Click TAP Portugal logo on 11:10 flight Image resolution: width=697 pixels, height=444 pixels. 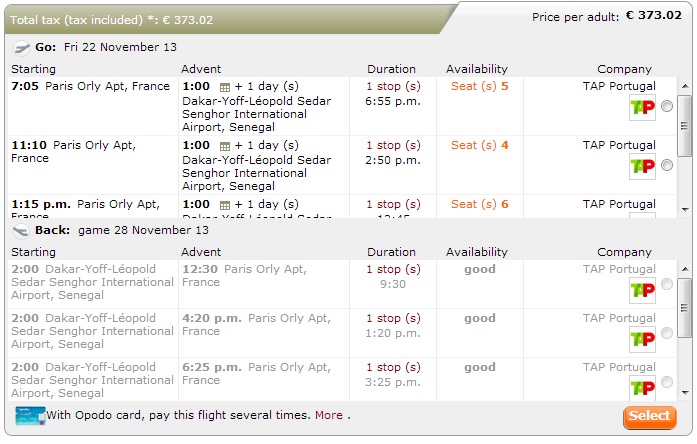[x=642, y=166]
